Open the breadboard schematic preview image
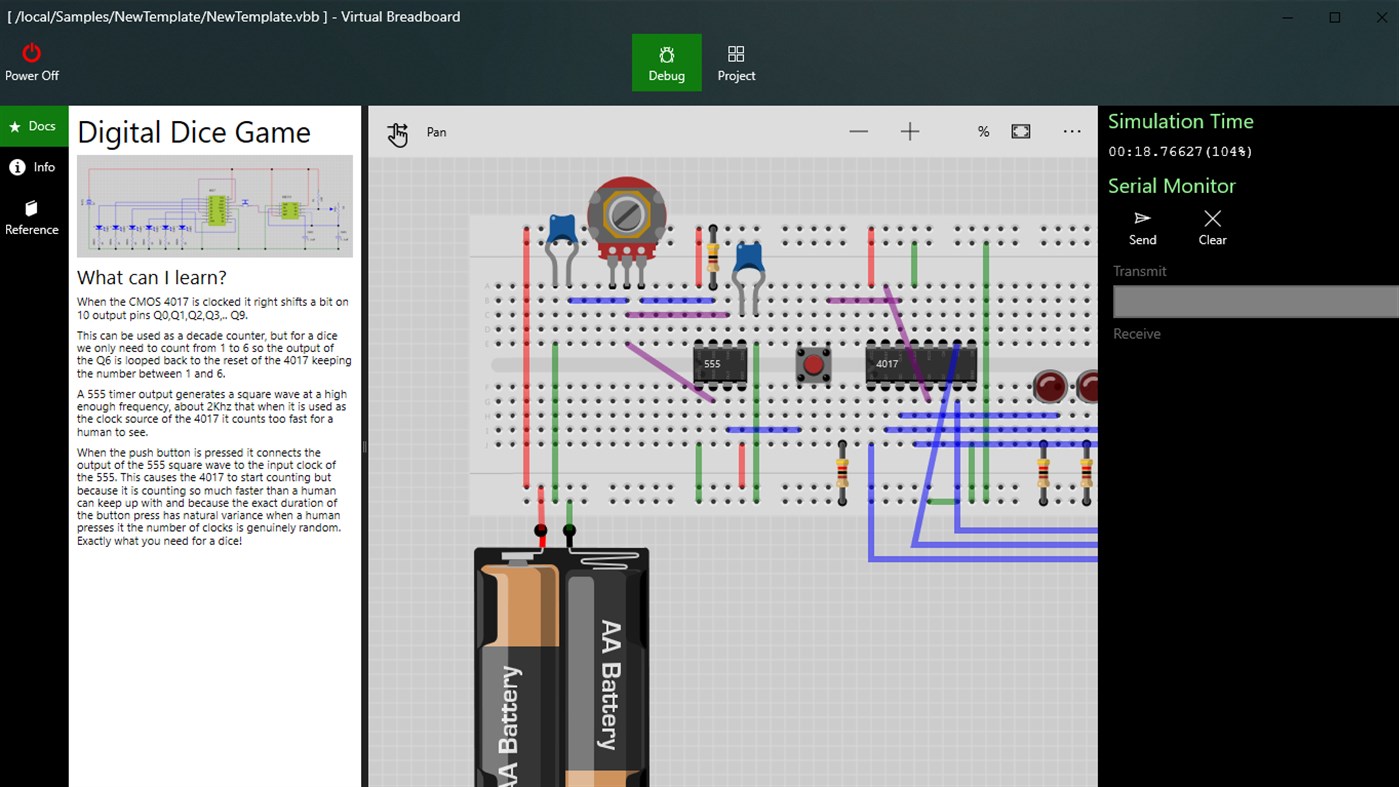This screenshot has width=1399, height=787. (x=215, y=206)
